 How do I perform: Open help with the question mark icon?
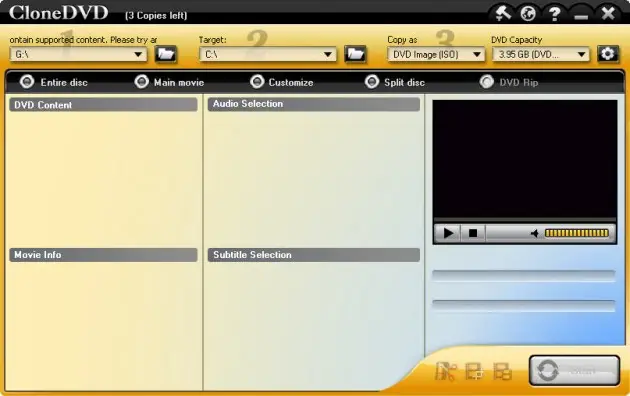point(554,14)
